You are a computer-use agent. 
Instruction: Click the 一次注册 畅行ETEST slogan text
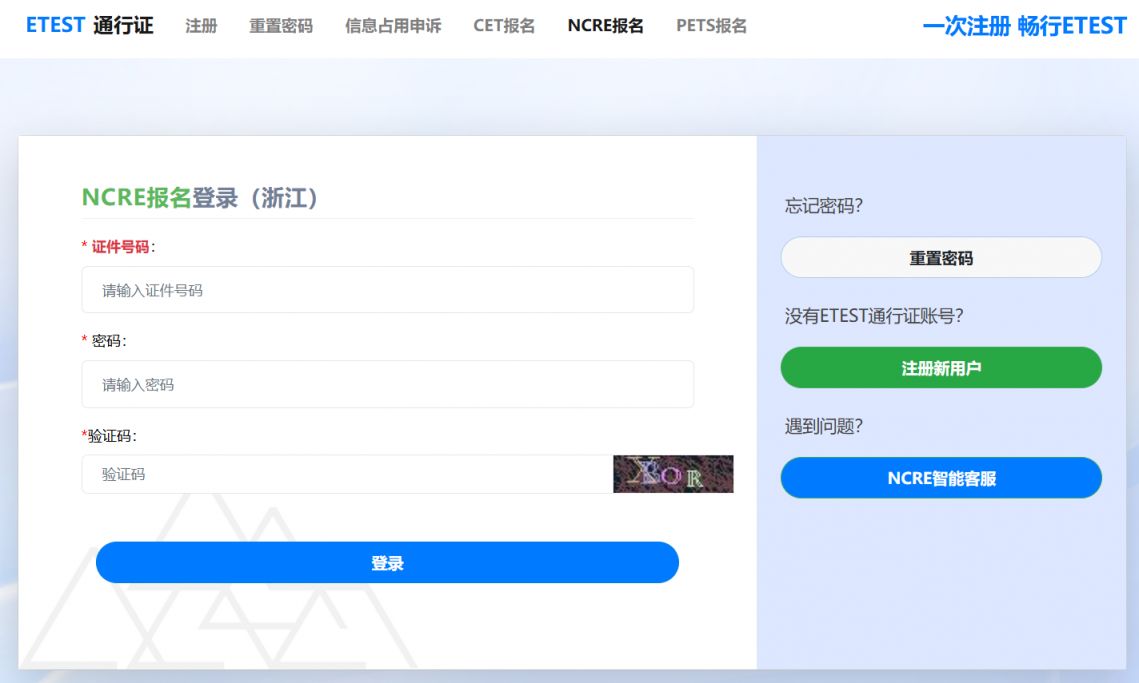tap(1024, 26)
